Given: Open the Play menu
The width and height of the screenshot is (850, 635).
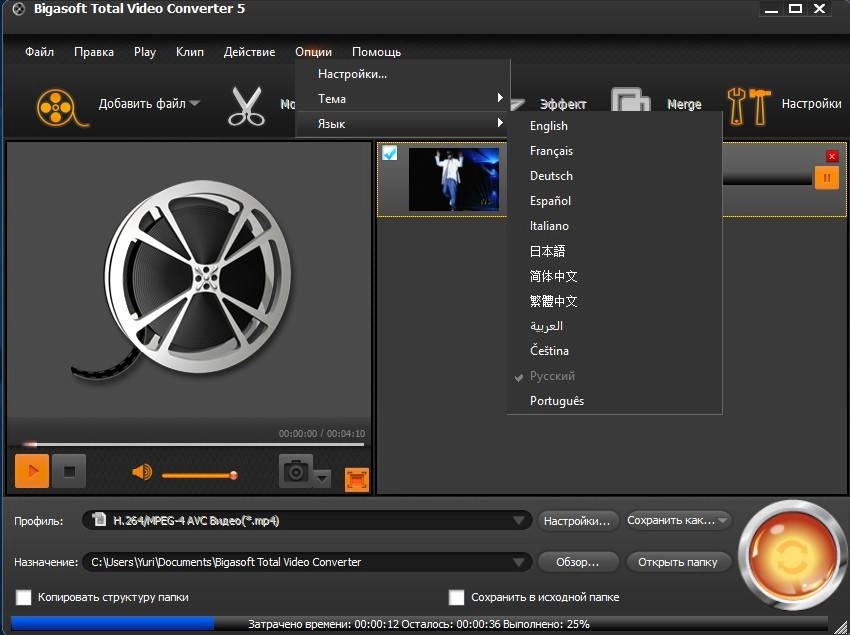Looking at the screenshot, I should (145, 52).
